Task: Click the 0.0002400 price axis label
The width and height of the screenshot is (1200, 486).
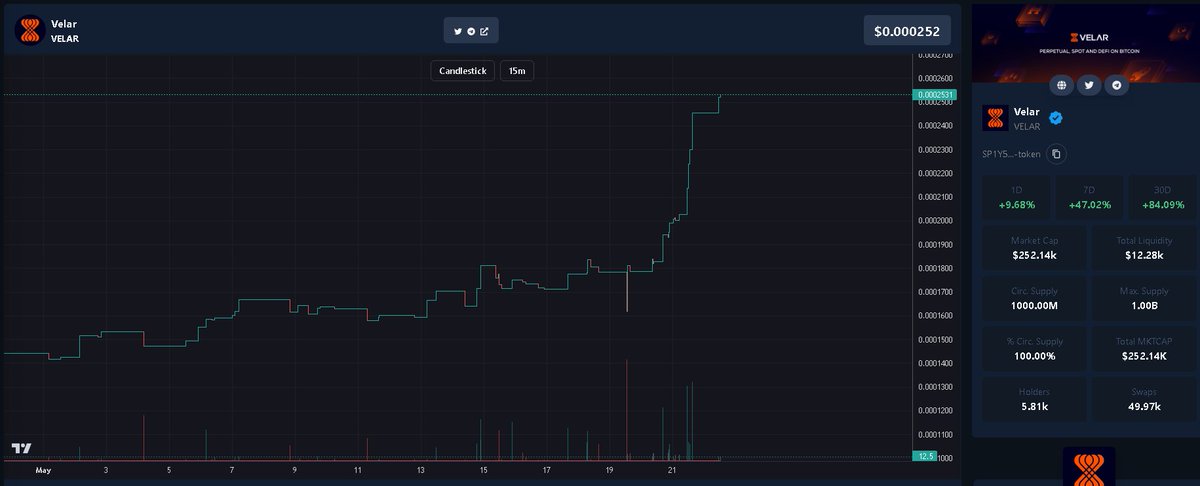Action: tap(934, 126)
